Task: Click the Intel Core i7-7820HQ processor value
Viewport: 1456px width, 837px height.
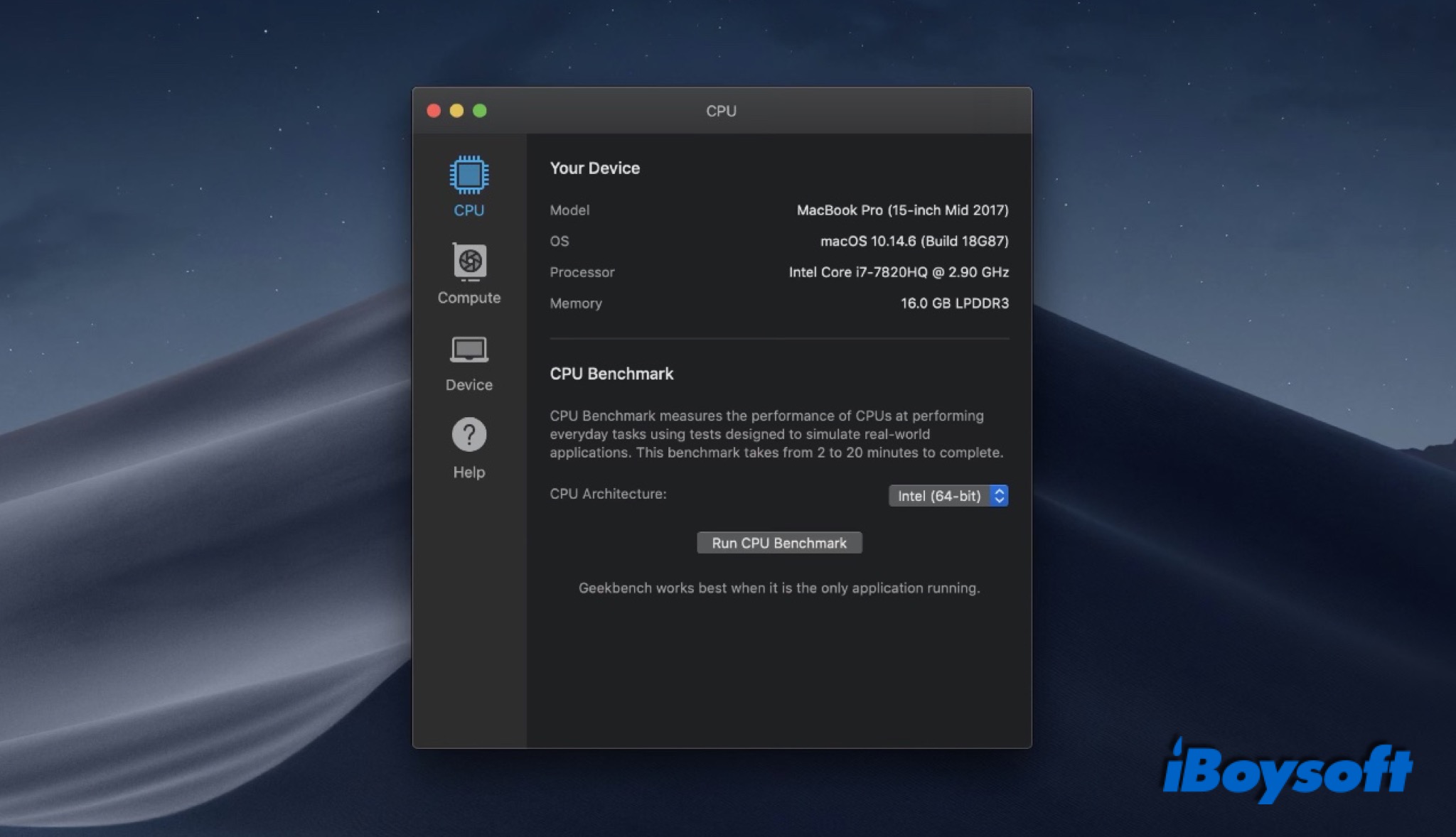Action: point(898,272)
